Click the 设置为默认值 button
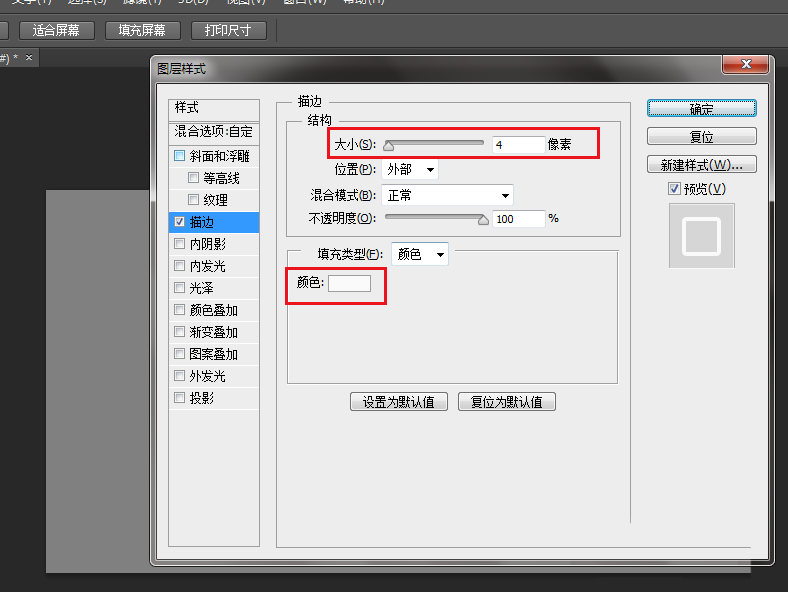 399,402
